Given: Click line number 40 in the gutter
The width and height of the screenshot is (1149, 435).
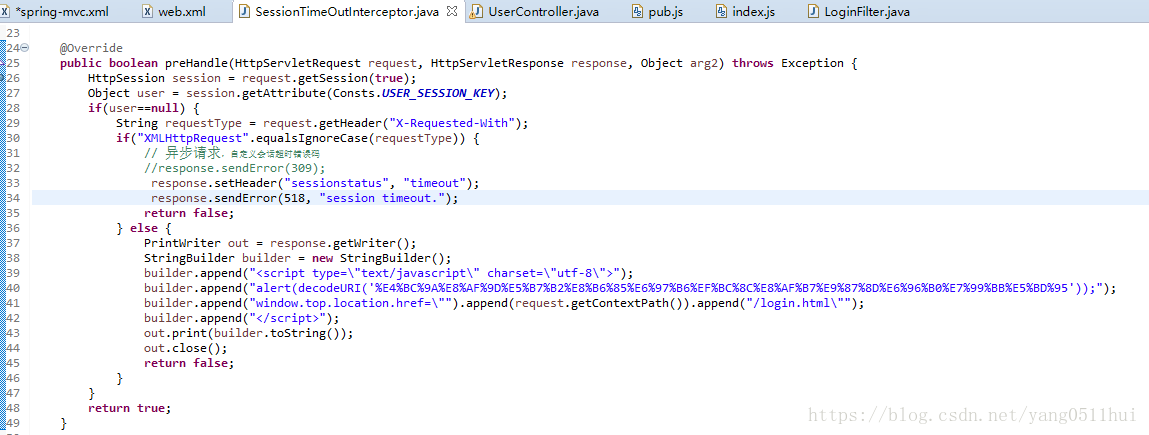Looking at the screenshot, I should tap(12, 288).
